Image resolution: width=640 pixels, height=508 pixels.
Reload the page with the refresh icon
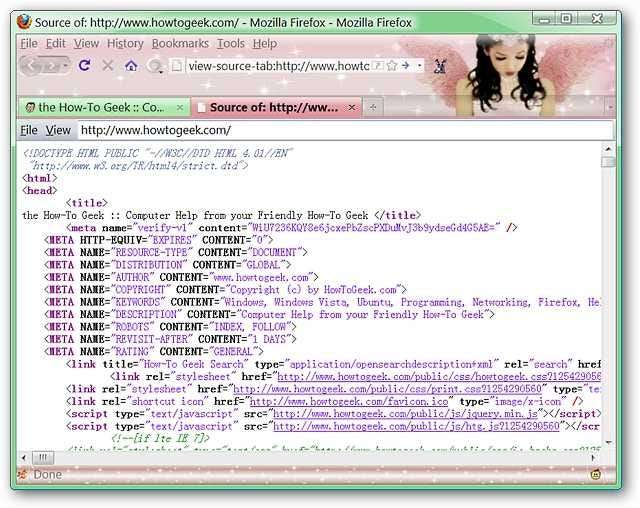(85, 65)
